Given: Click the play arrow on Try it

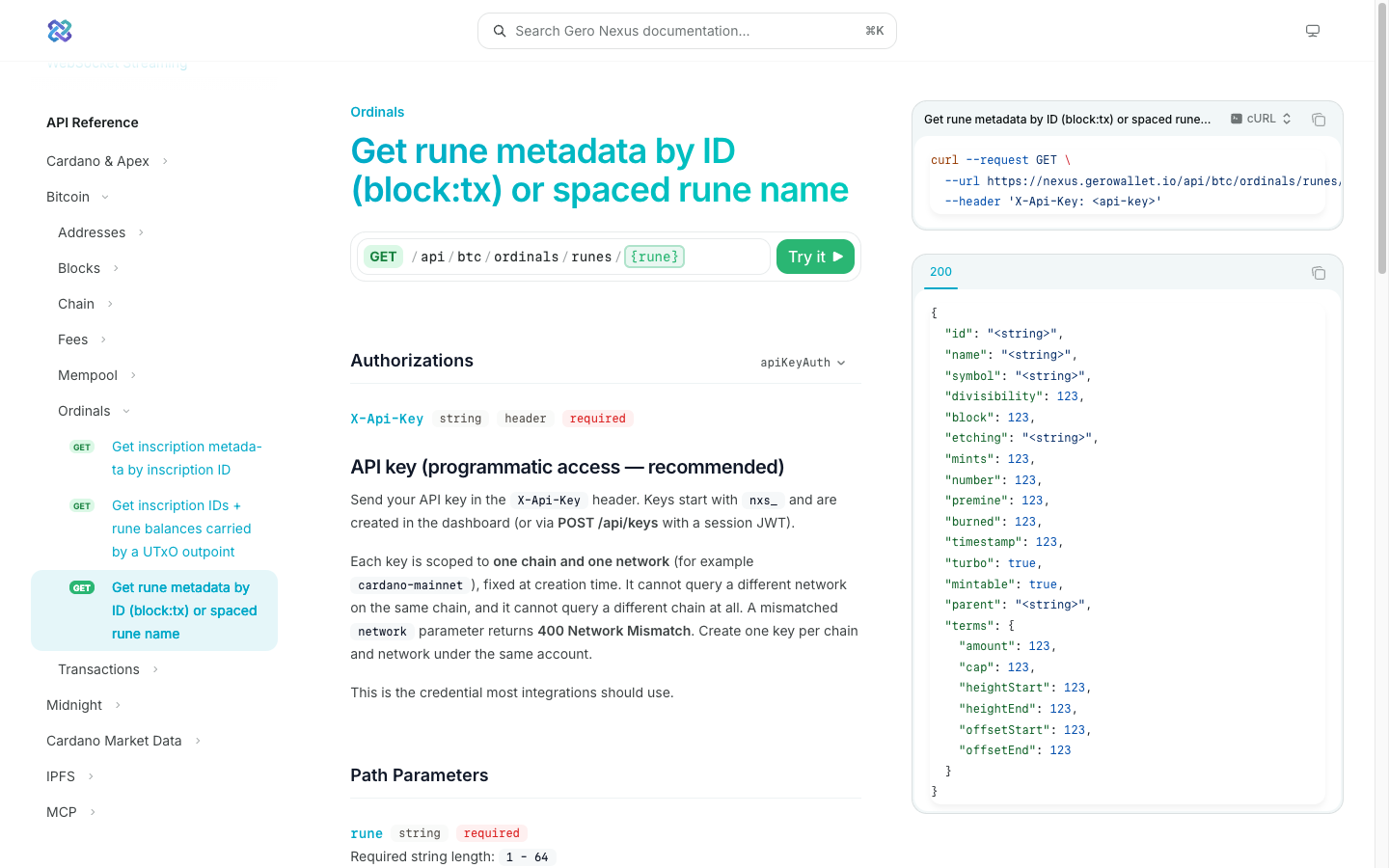Looking at the screenshot, I should 838,257.
